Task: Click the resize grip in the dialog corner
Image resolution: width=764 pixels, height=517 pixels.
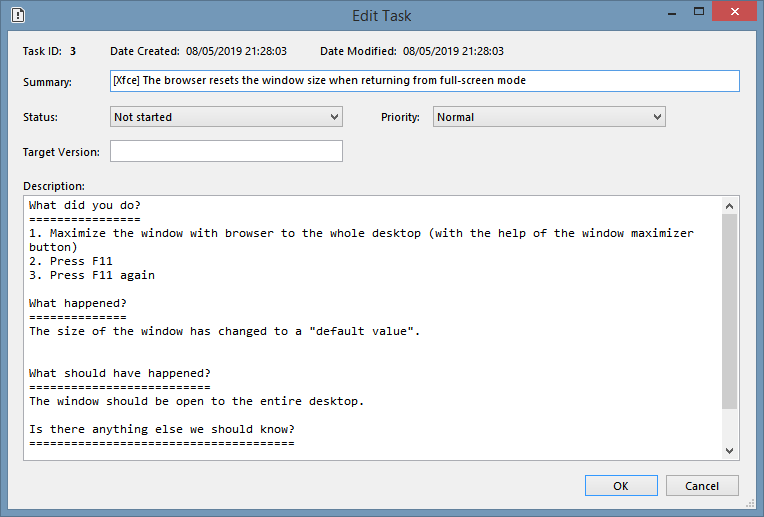Action: [x=750, y=504]
